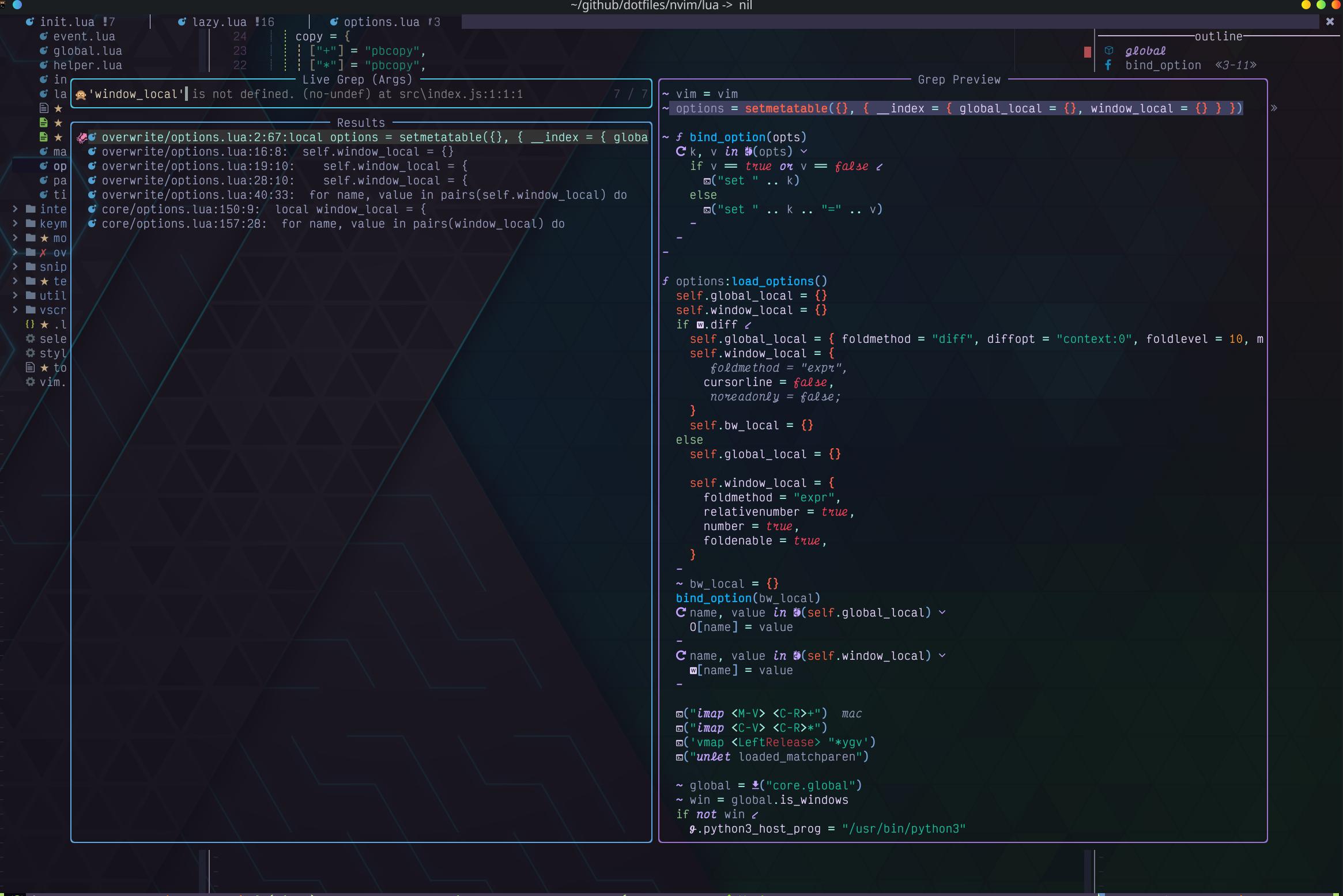
Task: Click the python3_host_prog line in the preview
Action: (x=827, y=829)
